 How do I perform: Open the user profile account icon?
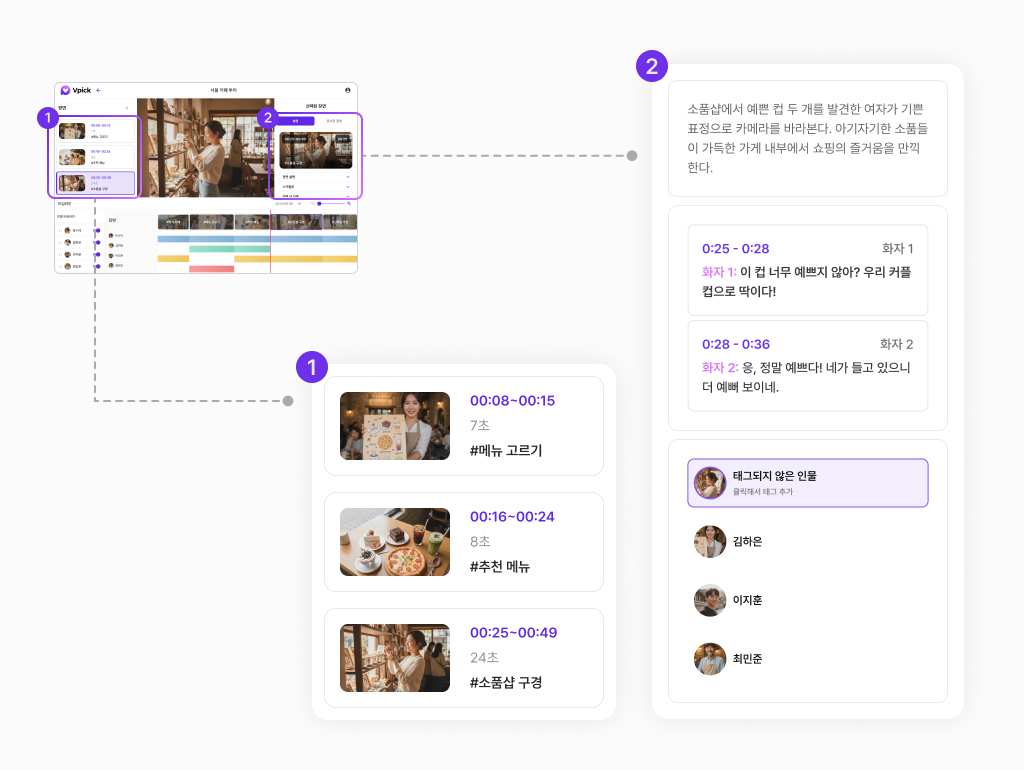348,90
